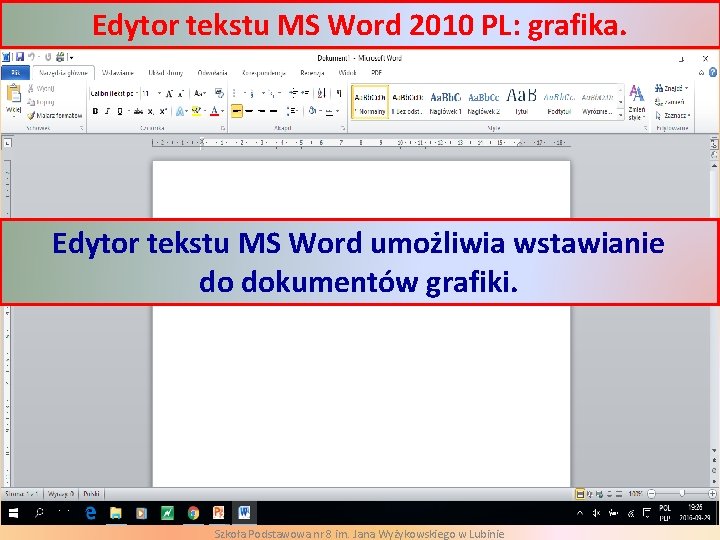Toggle Italic formatting

click(107, 111)
